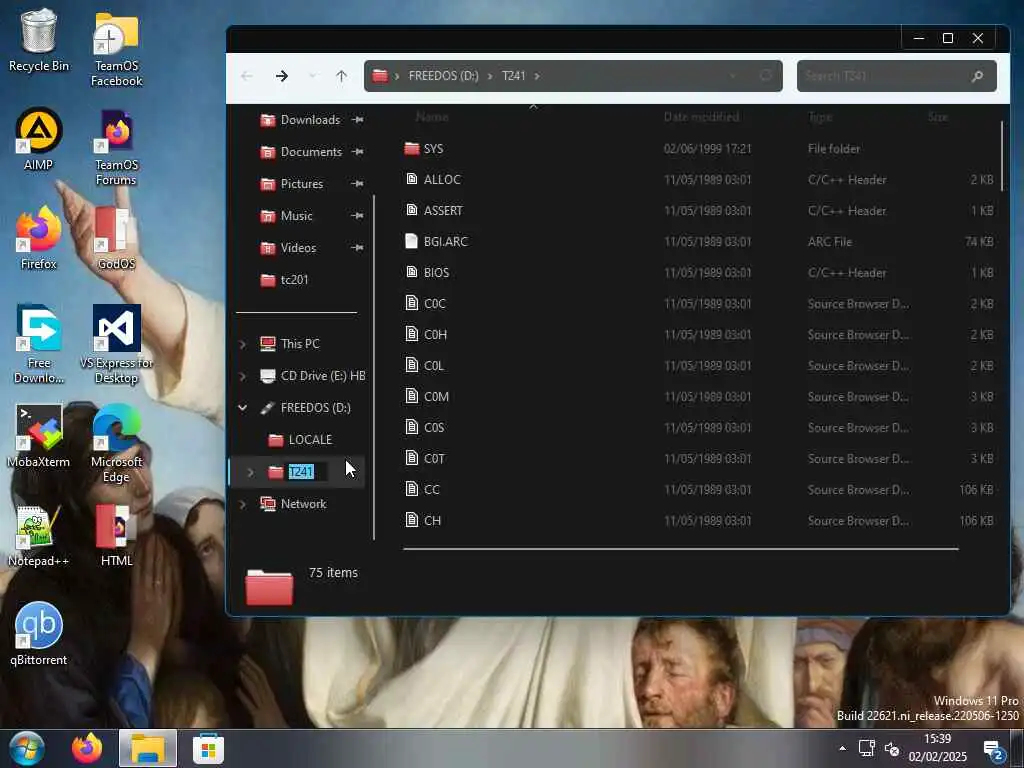The height and width of the screenshot is (768, 1024).
Task: Expand CD Drive (E:) tree node
Action: tap(243, 376)
